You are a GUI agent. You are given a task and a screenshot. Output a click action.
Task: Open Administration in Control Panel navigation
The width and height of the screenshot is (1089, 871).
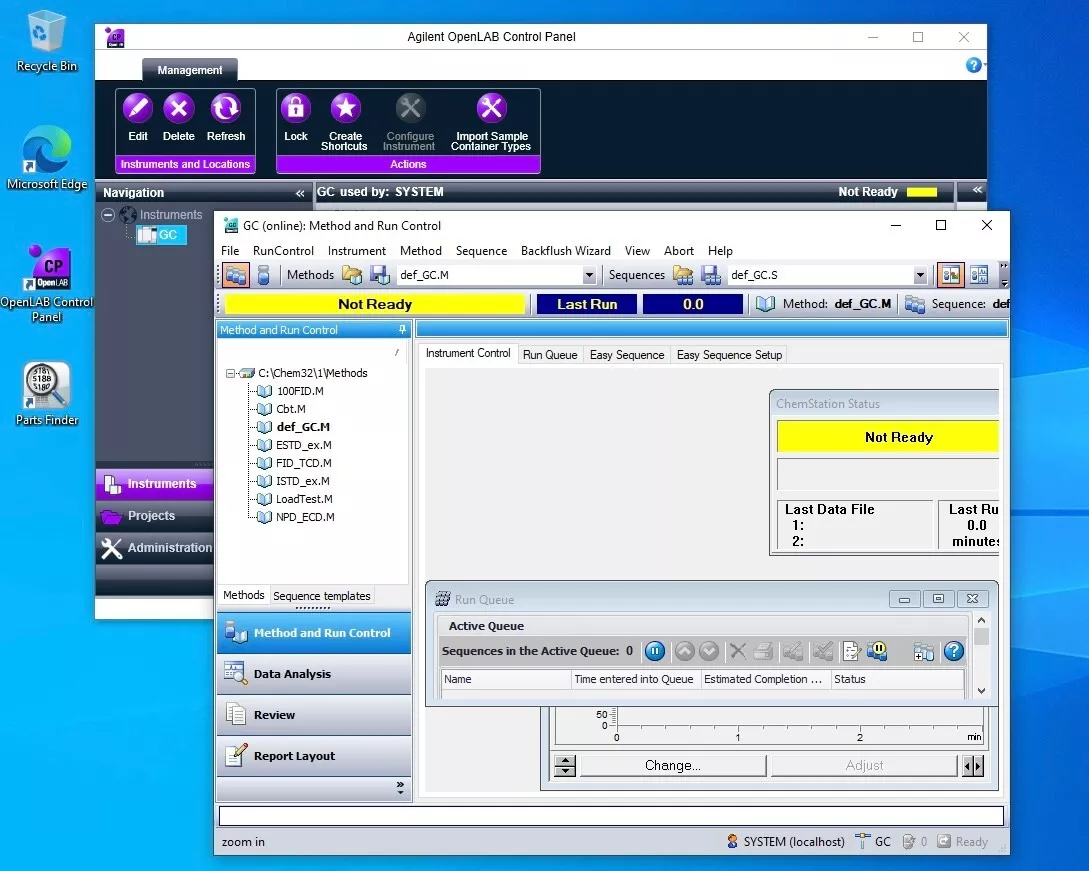(x=154, y=547)
